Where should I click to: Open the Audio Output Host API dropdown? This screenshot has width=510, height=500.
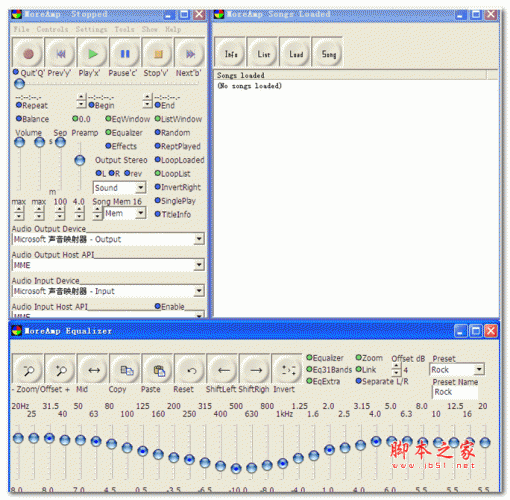coord(199,265)
